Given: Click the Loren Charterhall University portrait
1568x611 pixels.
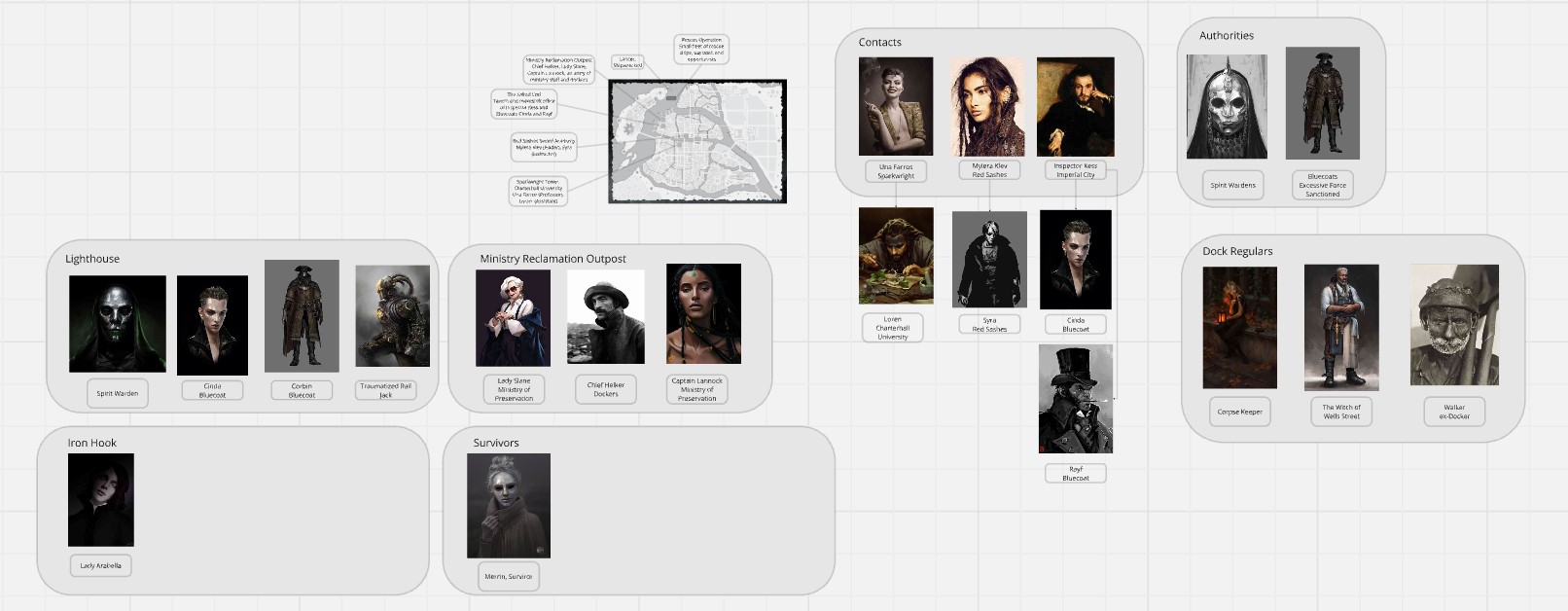Looking at the screenshot, I should (x=895, y=255).
